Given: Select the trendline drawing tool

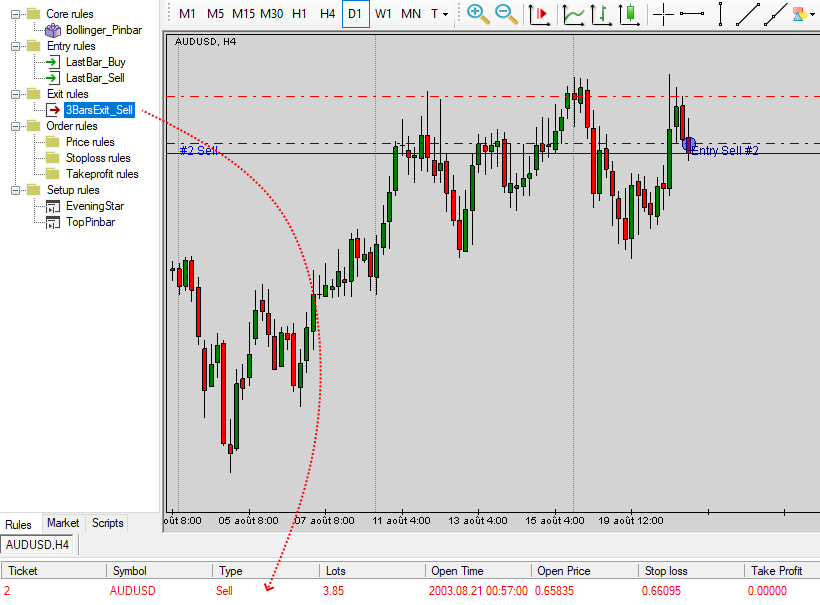Looking at the screenshot, I should click(748, 14).
